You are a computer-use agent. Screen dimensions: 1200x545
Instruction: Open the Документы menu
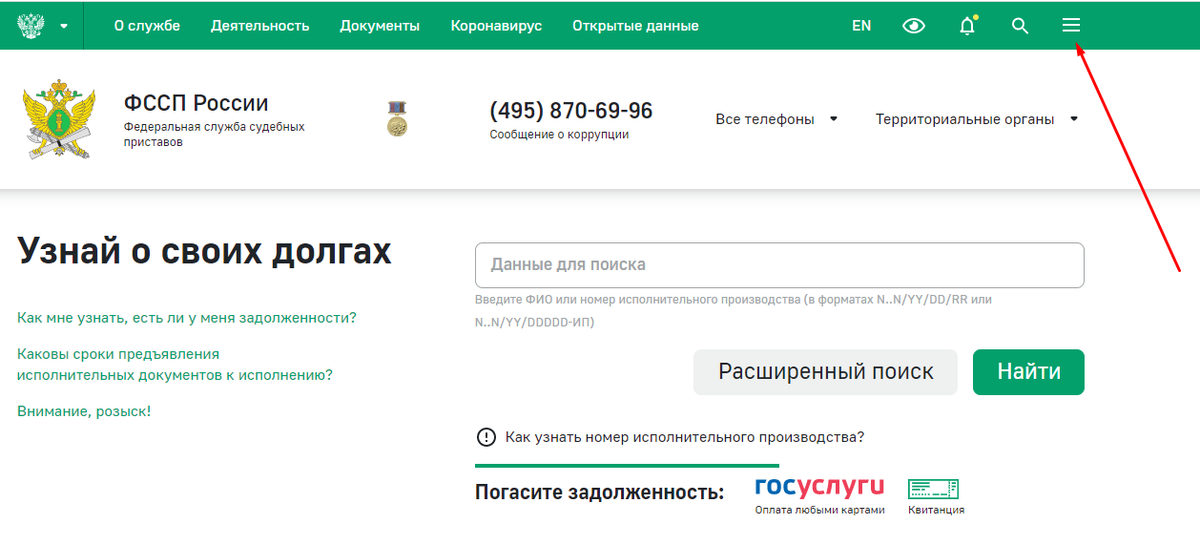(x=380, y=26)
